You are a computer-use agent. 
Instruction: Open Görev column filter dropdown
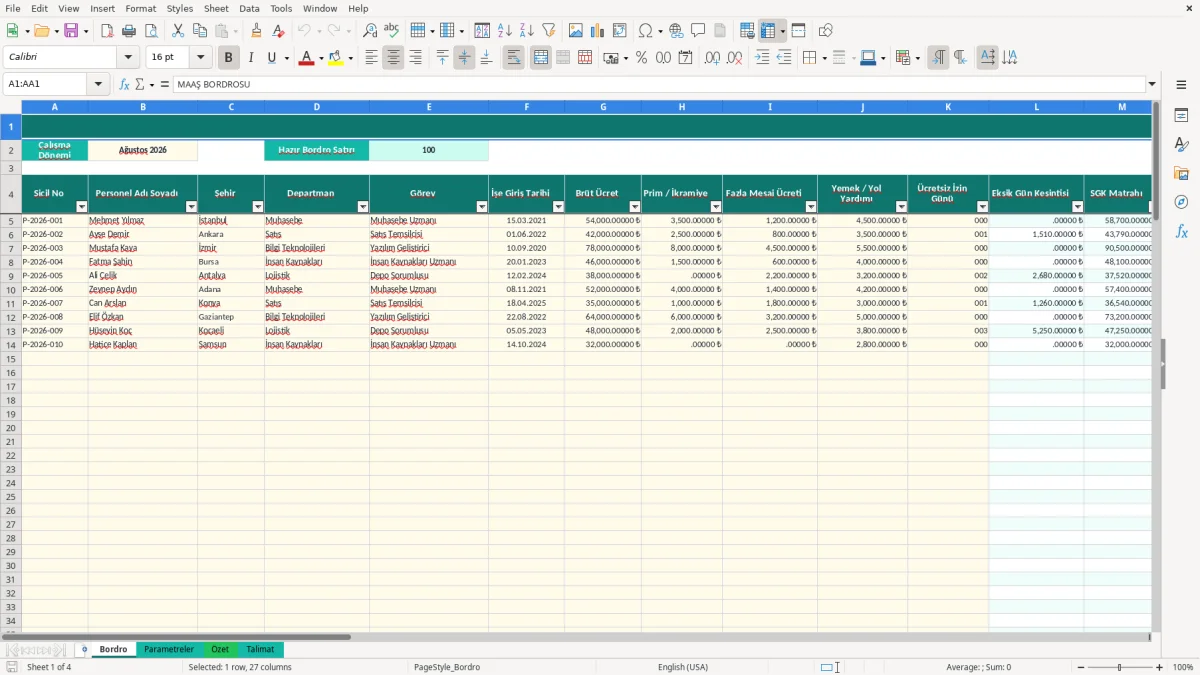[482, 207]
